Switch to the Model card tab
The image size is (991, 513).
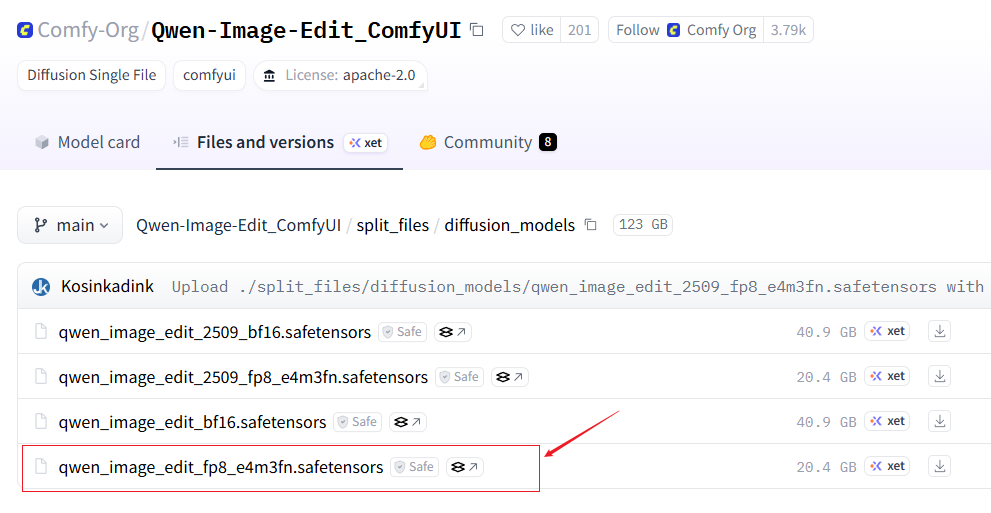(x=87, y=142)
